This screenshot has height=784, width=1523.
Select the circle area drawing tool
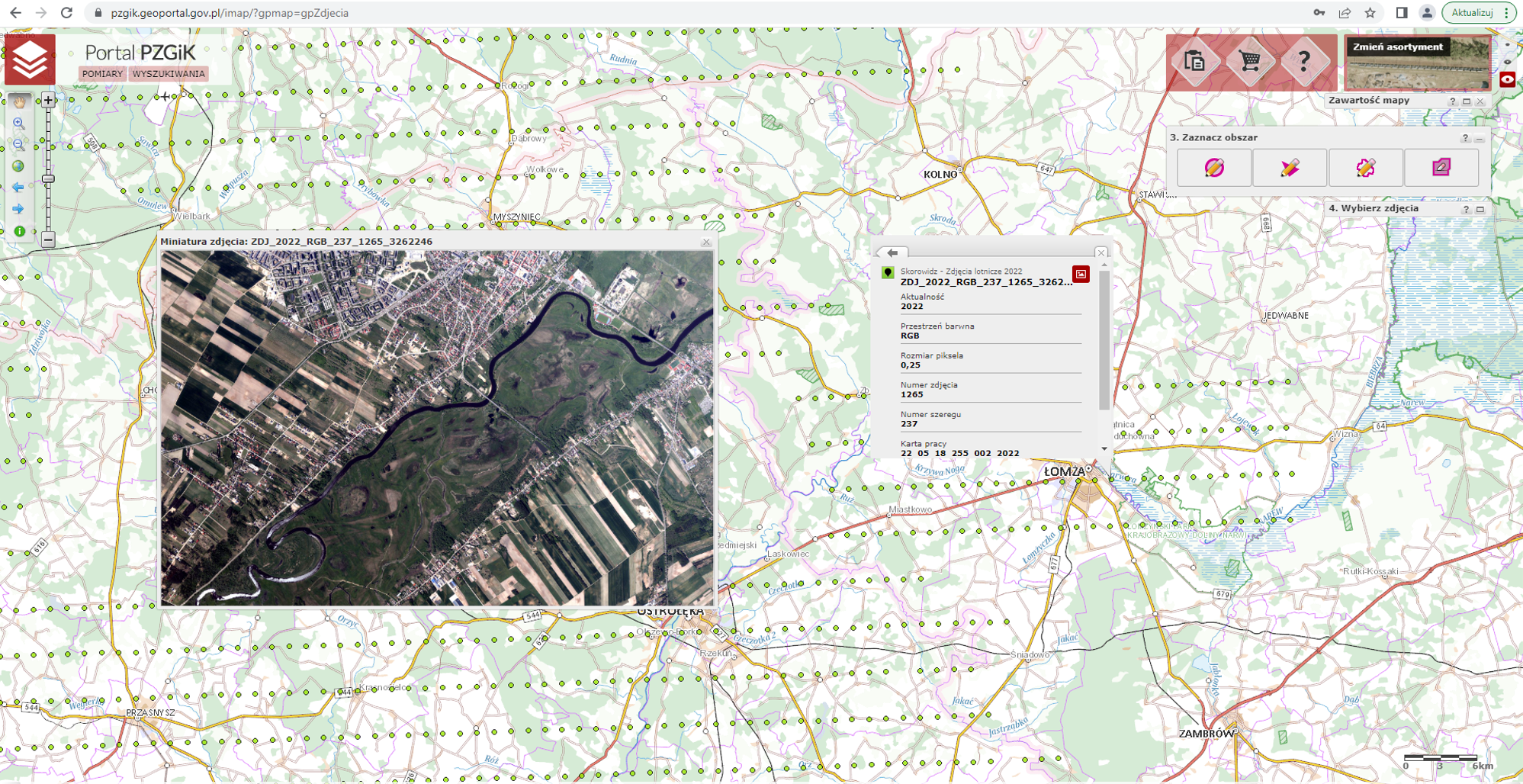pos(1213,168)
